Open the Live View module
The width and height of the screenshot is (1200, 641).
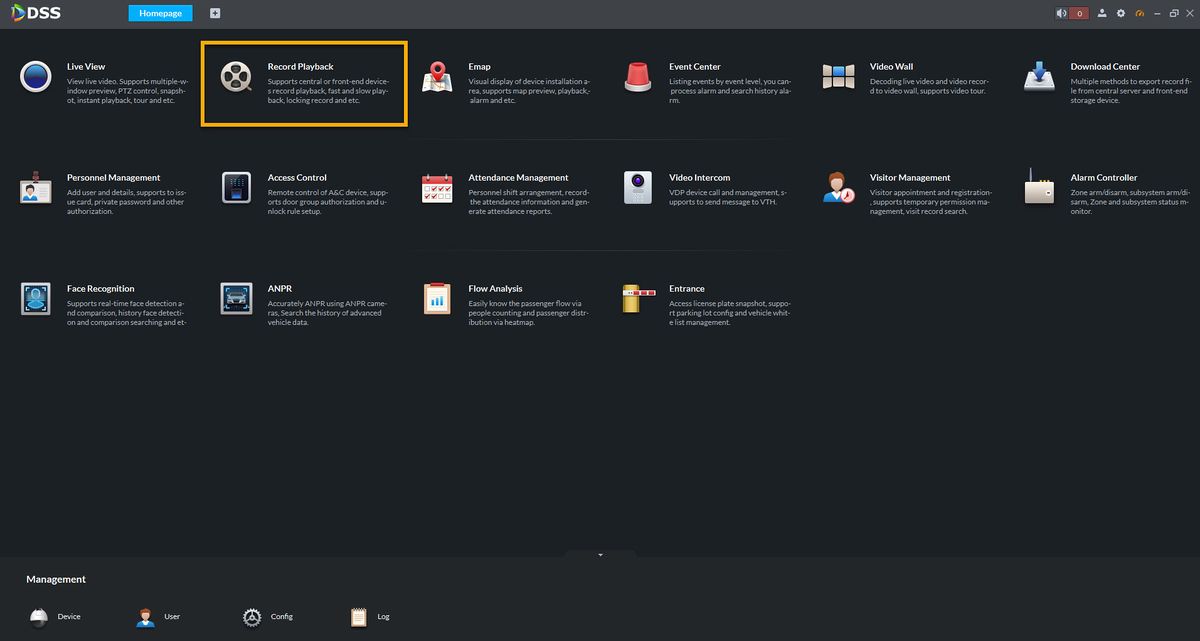[x=36, y=77]
